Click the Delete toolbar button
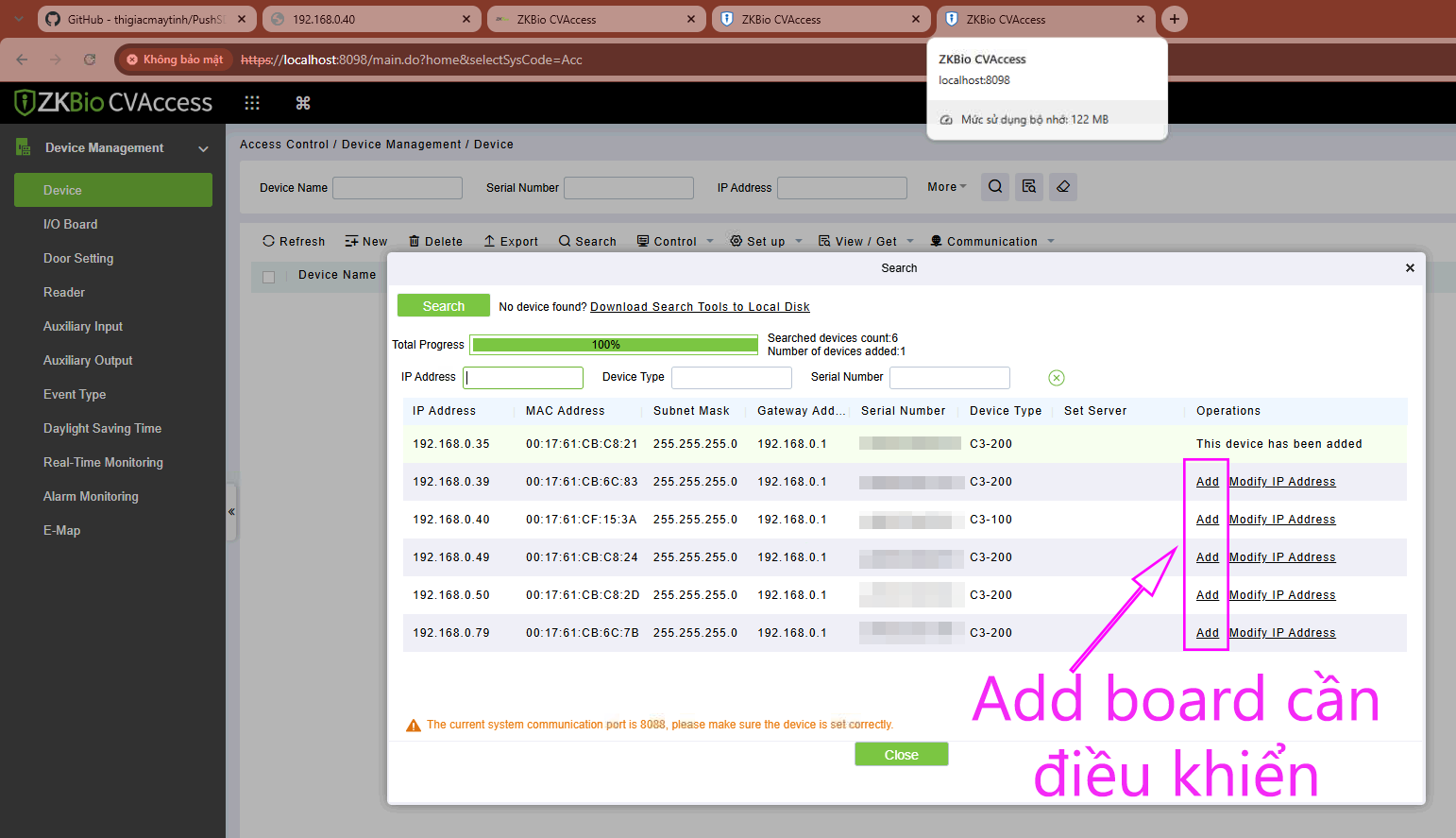The height and width of the screenshot is (838, 1456). tap(435, 242)
